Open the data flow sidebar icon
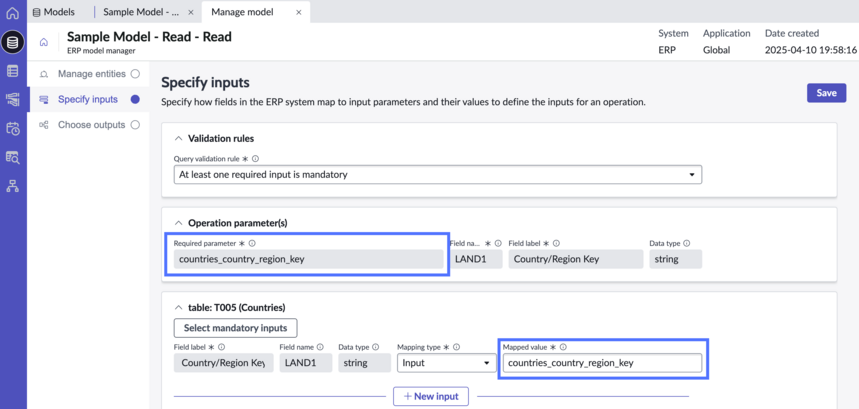The image size is (859, 409). pyautogui.click(x=12, y=99)
